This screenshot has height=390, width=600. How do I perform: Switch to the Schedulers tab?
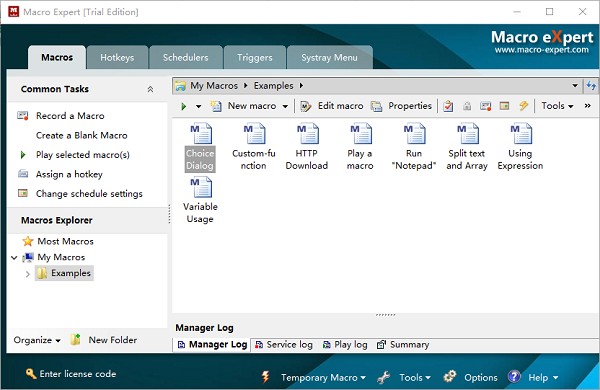tap(186, 57)
